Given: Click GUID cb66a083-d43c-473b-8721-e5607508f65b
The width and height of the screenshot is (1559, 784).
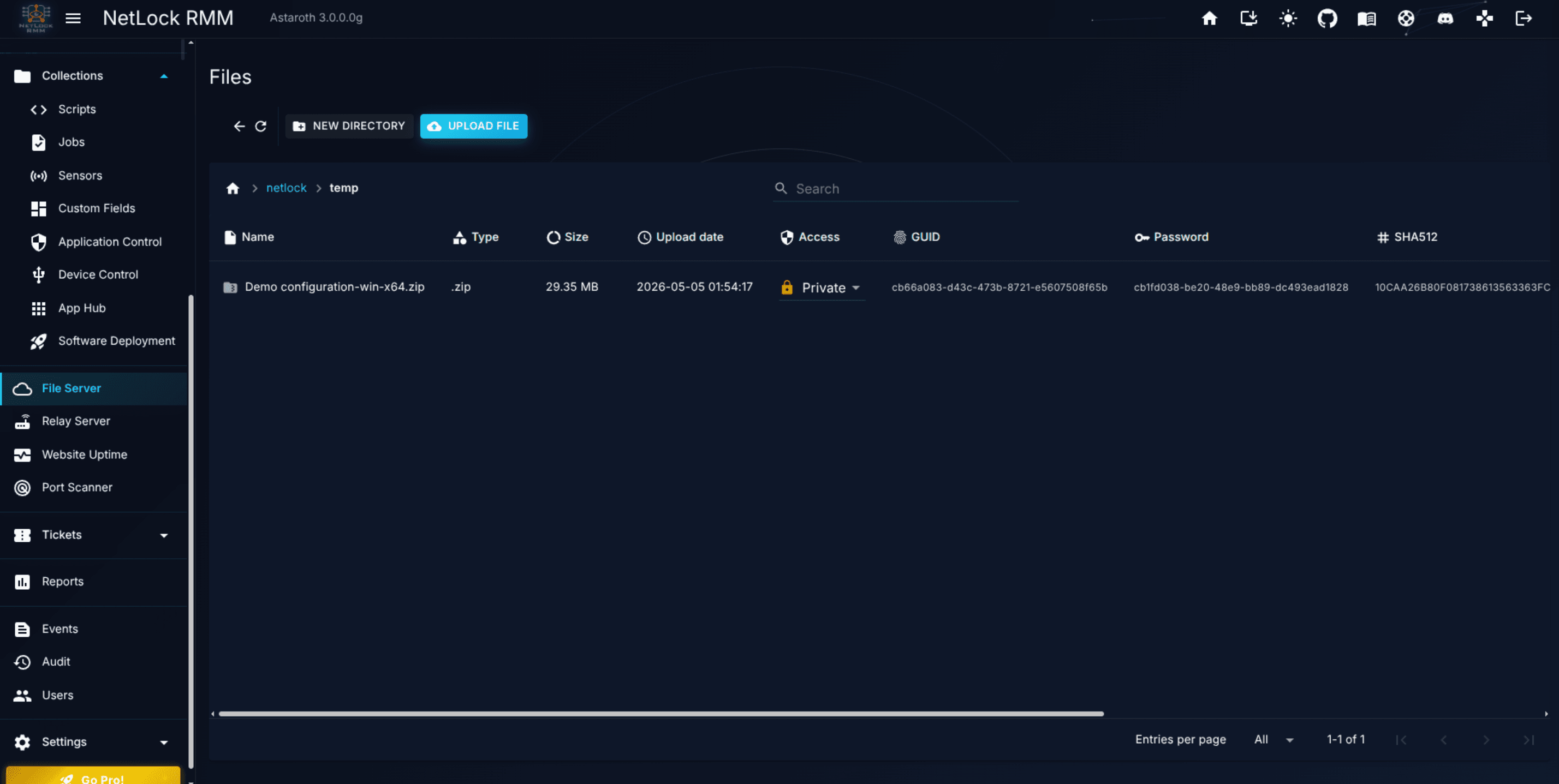Looking at the screenshot, I should click(999, 288).
